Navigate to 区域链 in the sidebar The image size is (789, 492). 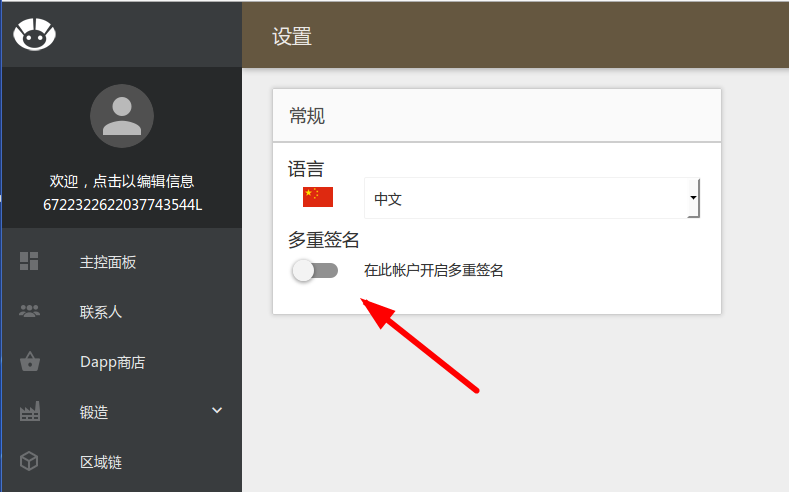pos(101,462)
